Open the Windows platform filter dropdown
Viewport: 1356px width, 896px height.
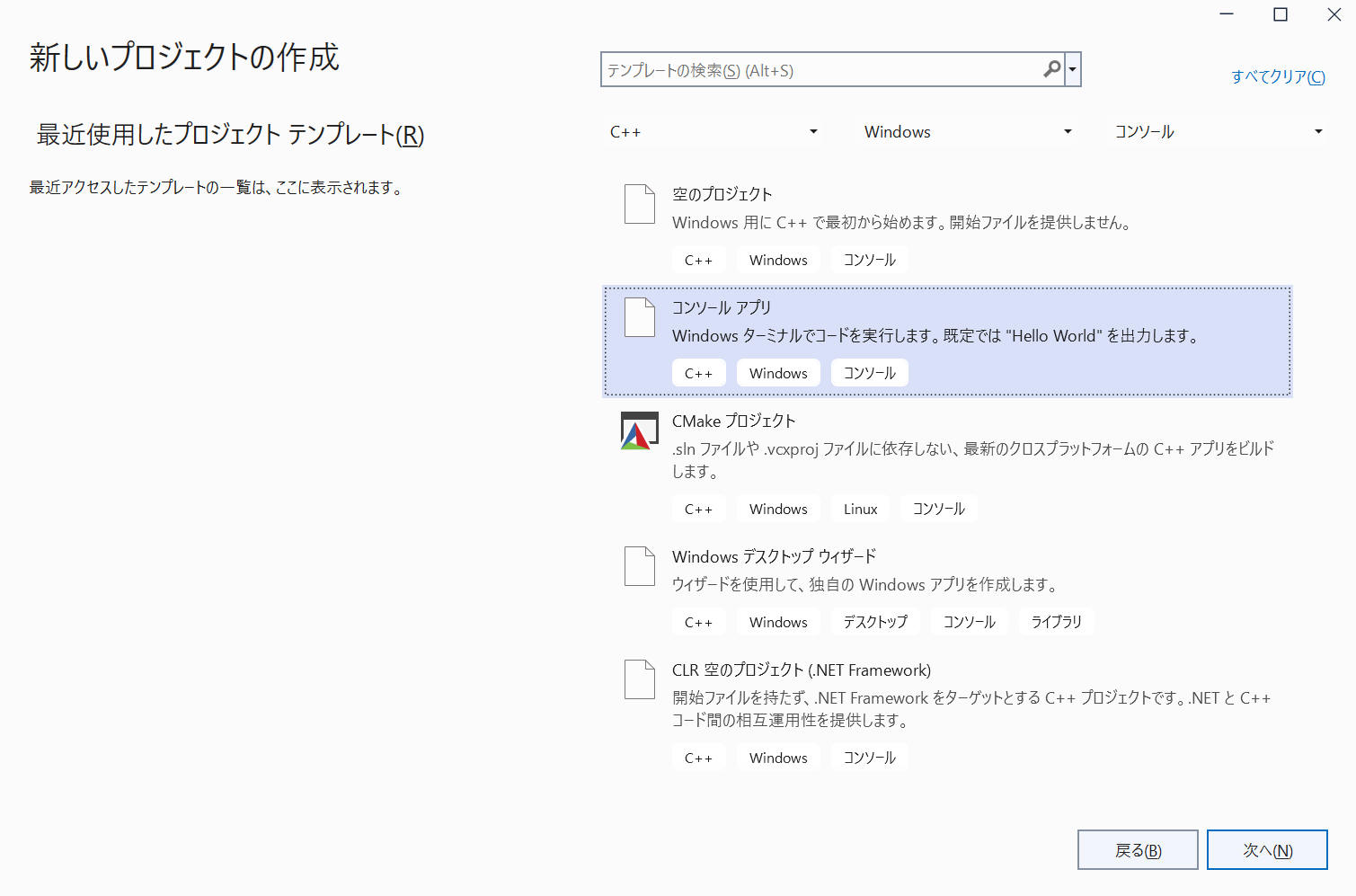(x=968, y=132)
